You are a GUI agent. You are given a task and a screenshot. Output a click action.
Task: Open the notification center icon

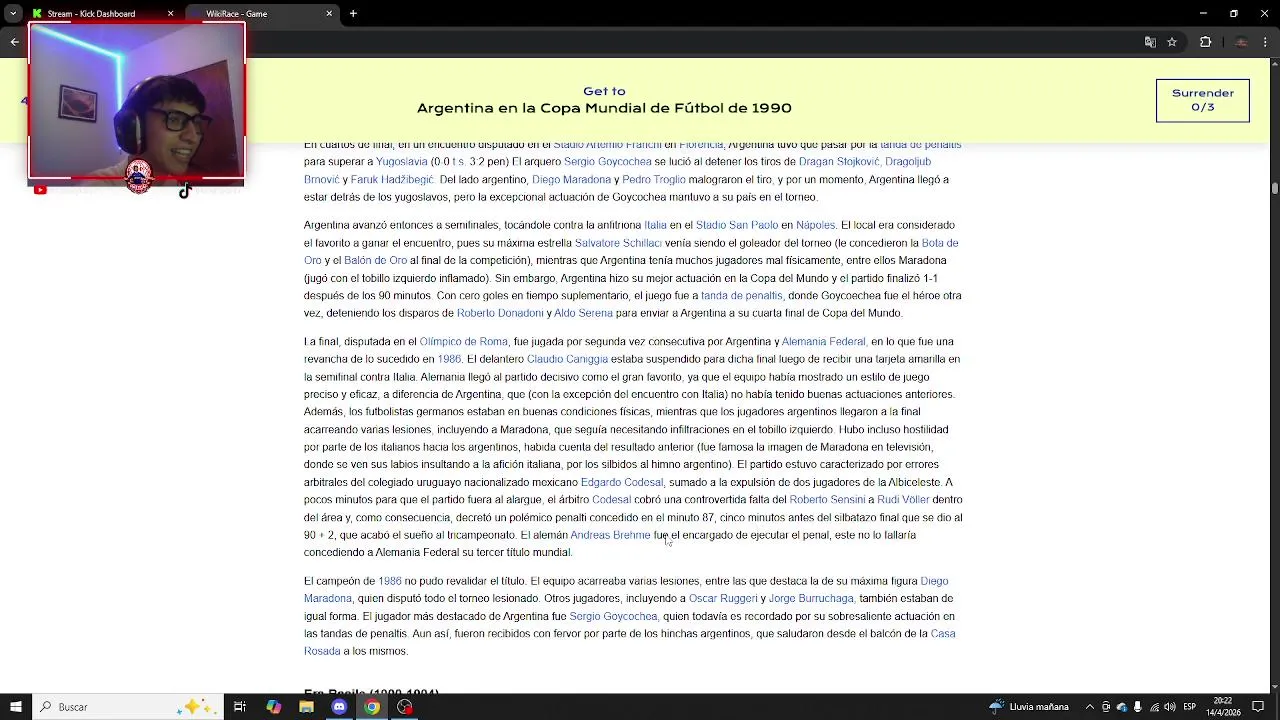(x=1258, y=707)
